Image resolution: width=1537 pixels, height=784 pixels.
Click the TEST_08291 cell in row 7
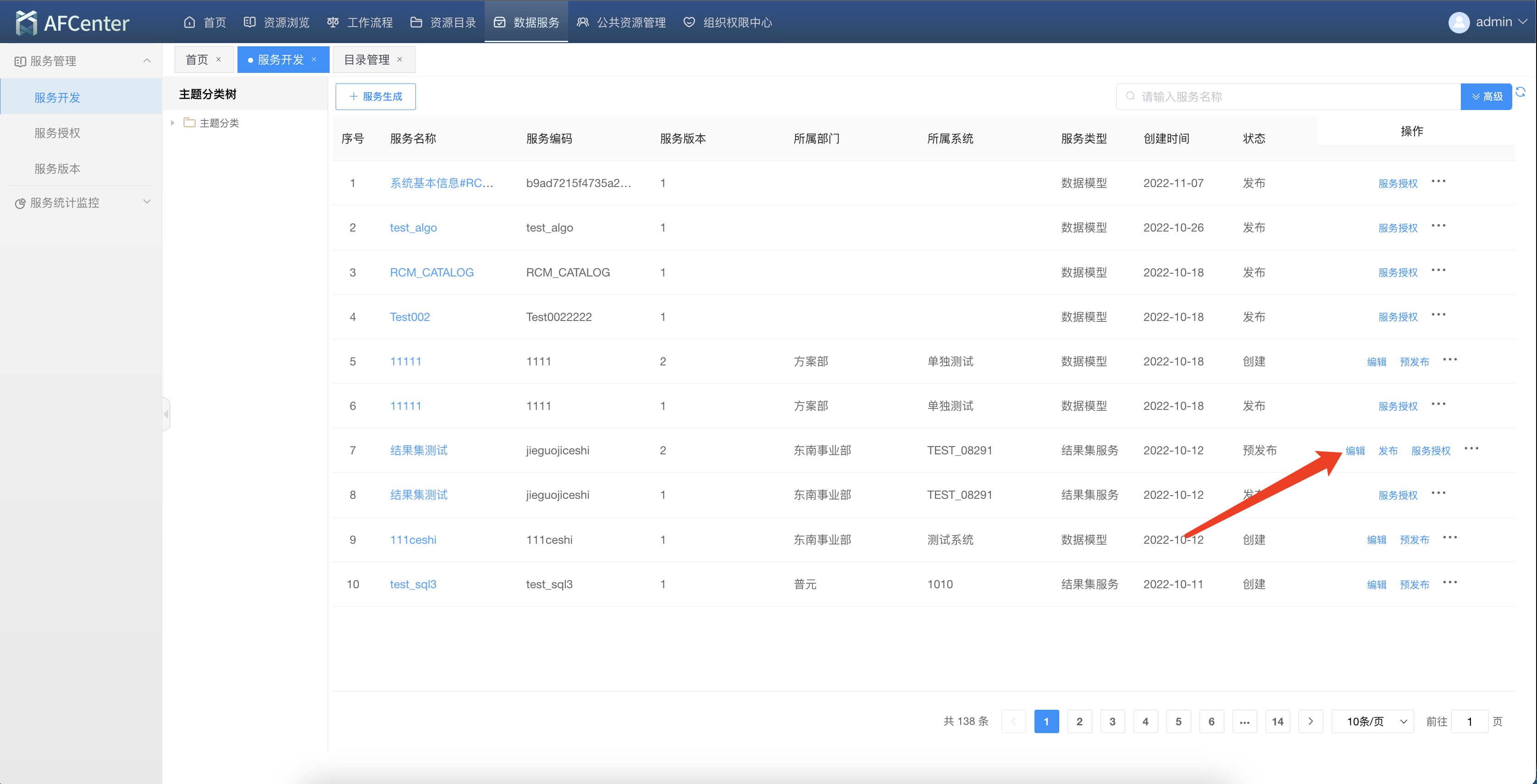(x=959, y=450)
